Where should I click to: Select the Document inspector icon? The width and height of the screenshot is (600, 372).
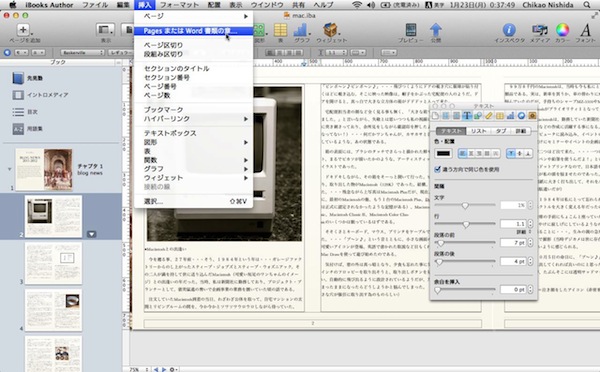coord(435,116)
